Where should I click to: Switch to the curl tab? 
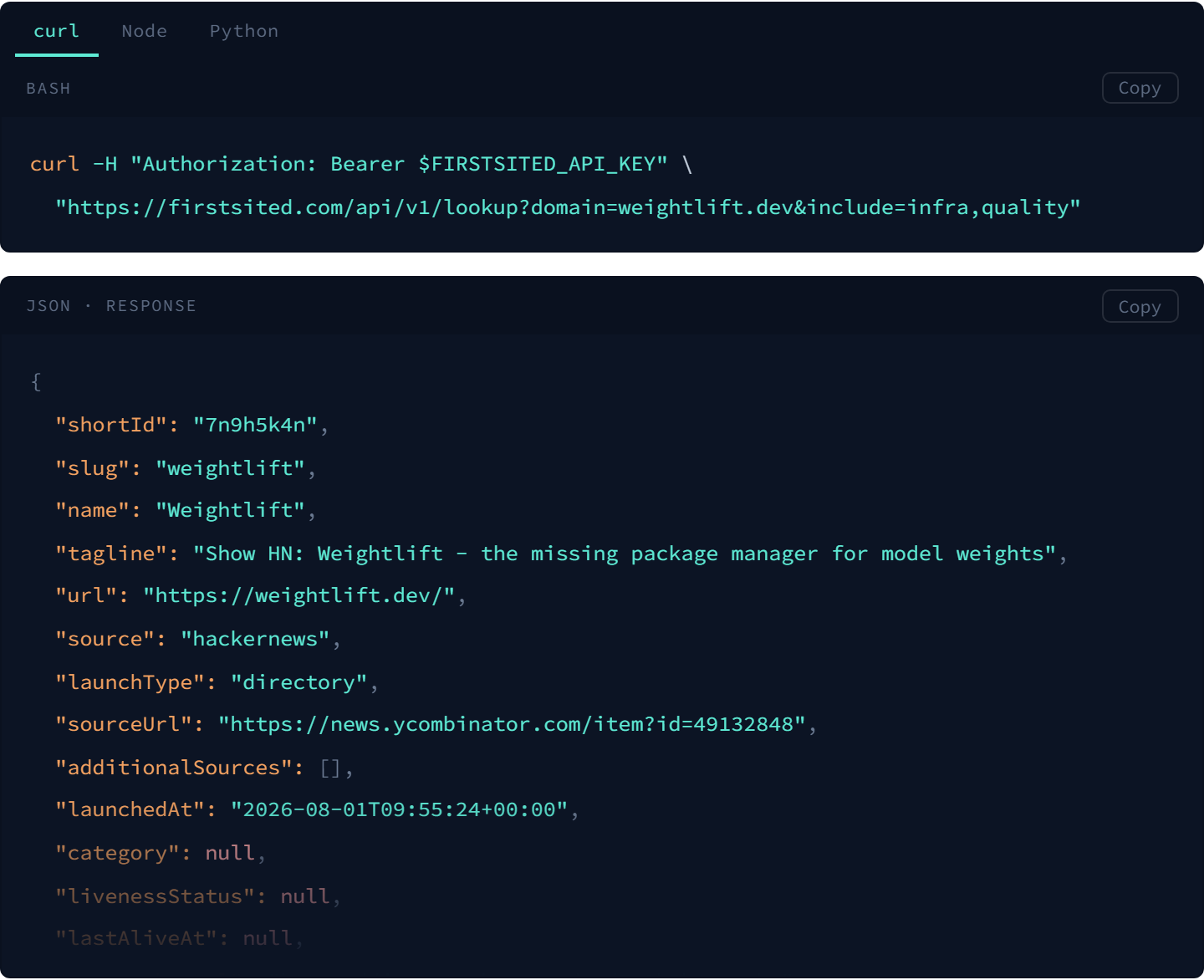(x=57, y=32)
